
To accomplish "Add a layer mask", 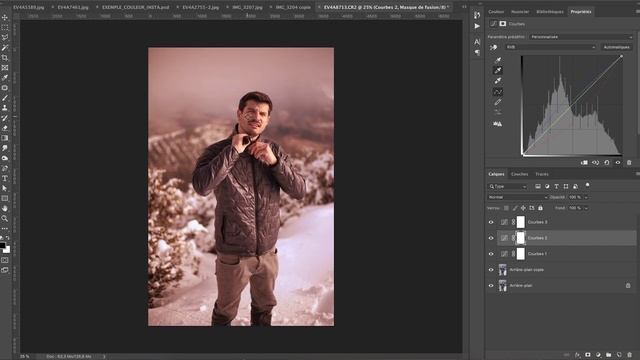I will tap(588, 355).
